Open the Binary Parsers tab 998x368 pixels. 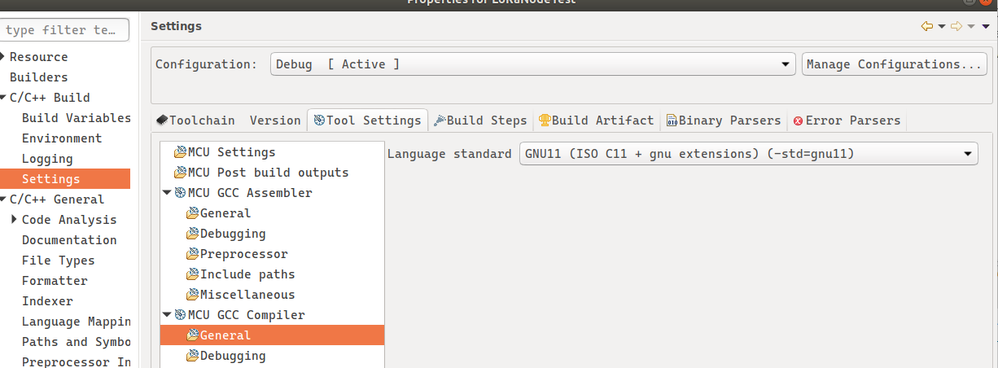click(724, 120)
